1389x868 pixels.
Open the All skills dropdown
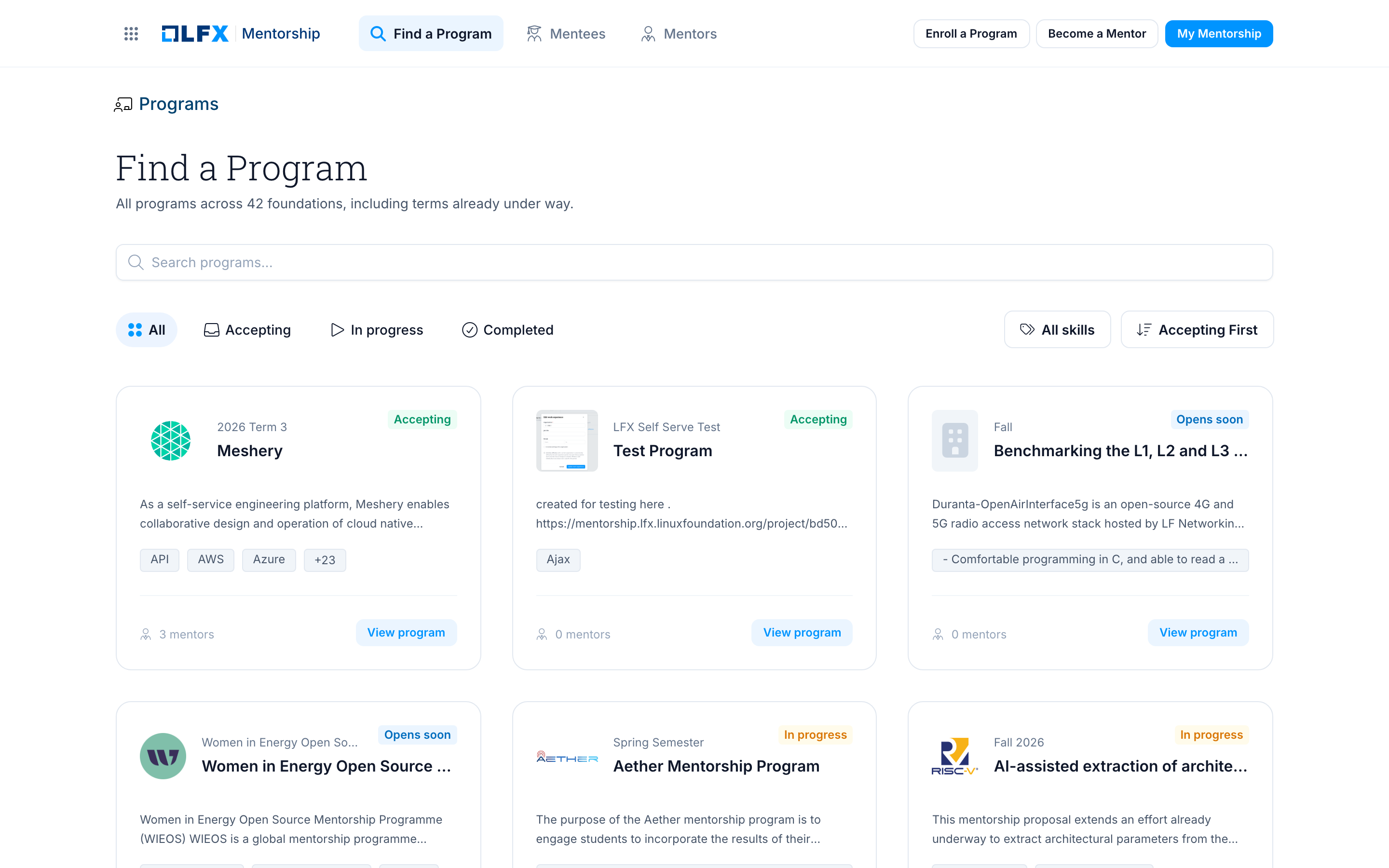(1057, 329)
